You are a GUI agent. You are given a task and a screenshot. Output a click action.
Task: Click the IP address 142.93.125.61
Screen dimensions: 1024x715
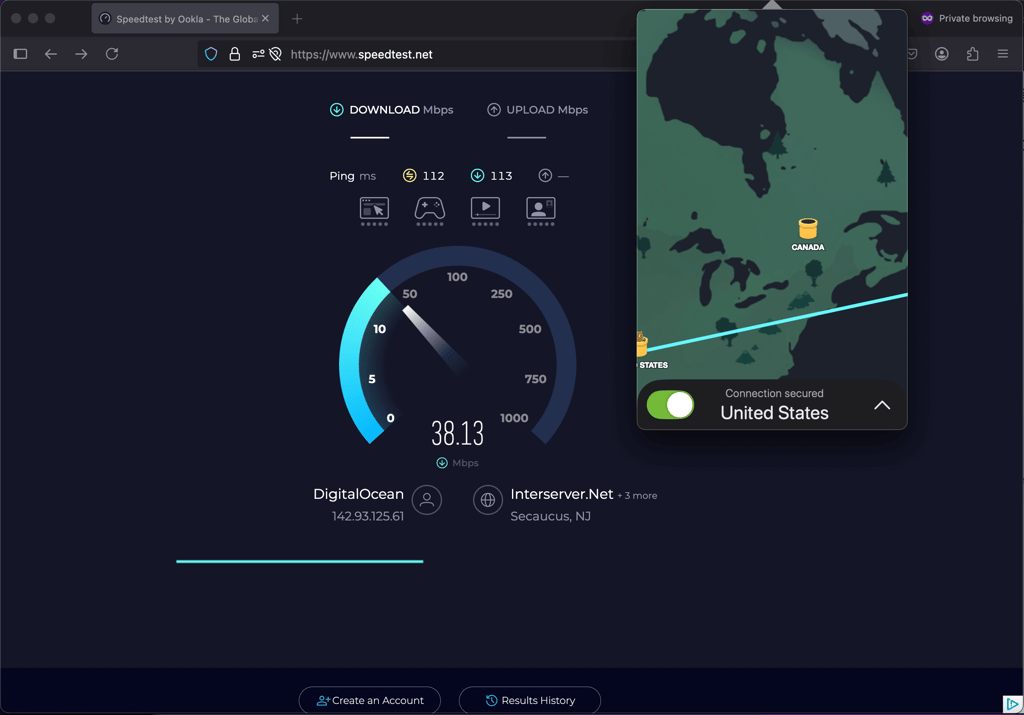tap(368, 516)
